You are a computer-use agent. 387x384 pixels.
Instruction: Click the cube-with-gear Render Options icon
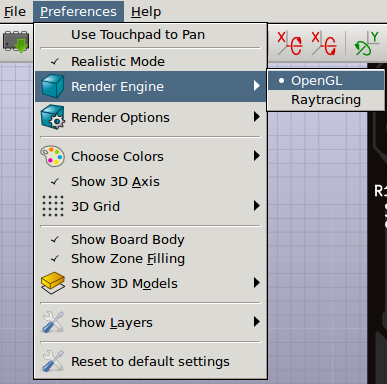53,117
